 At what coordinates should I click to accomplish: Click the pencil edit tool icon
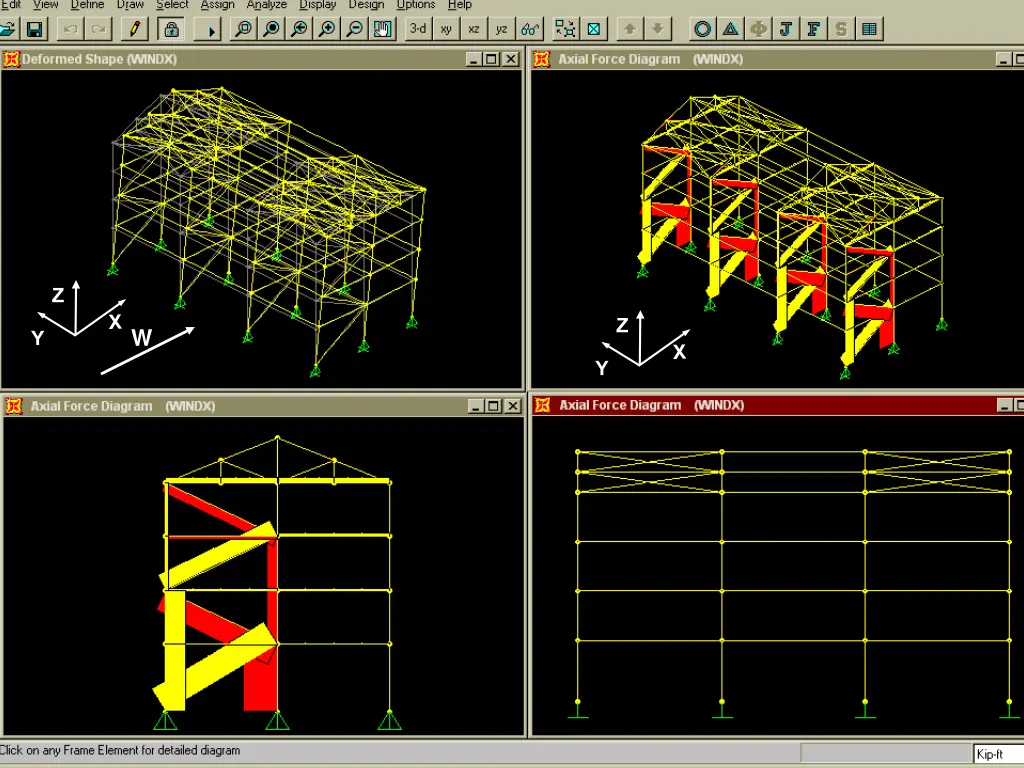(134, 29)
